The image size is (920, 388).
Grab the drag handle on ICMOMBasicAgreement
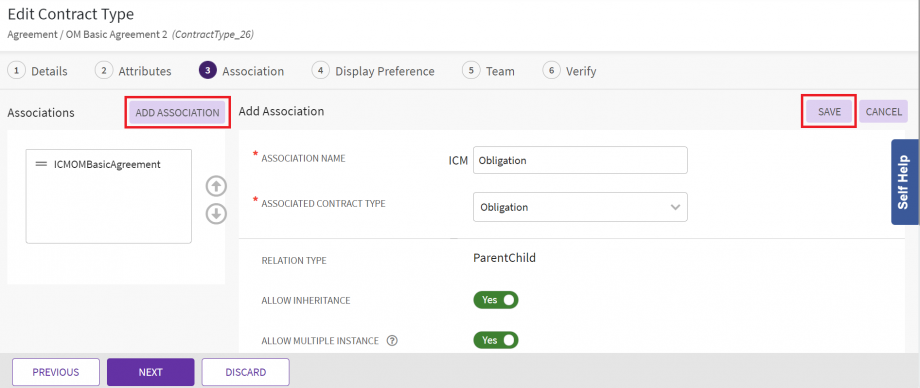click(41, 165)
